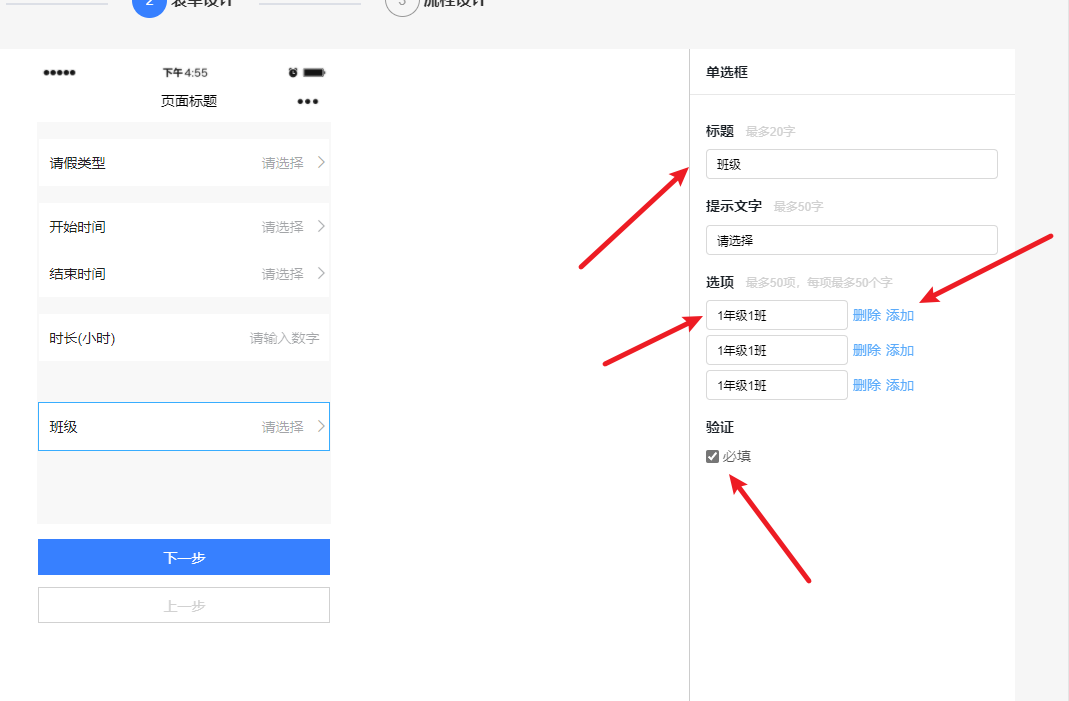Click the 上一步 button
Screen dimensions: 1069x701
point(183,605)
